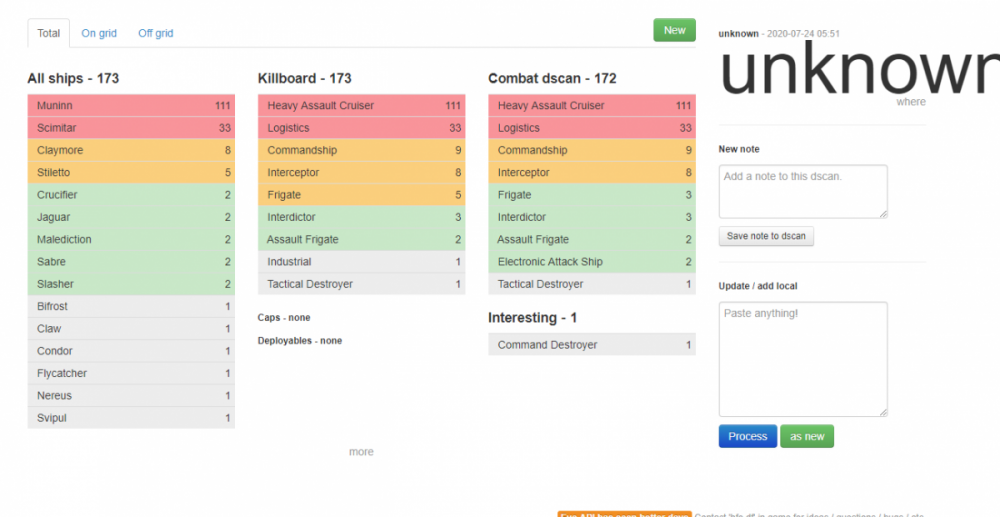Click Logistics row in Combat dscan
The height and width of the screenshot is (517, 1000).
592,128
